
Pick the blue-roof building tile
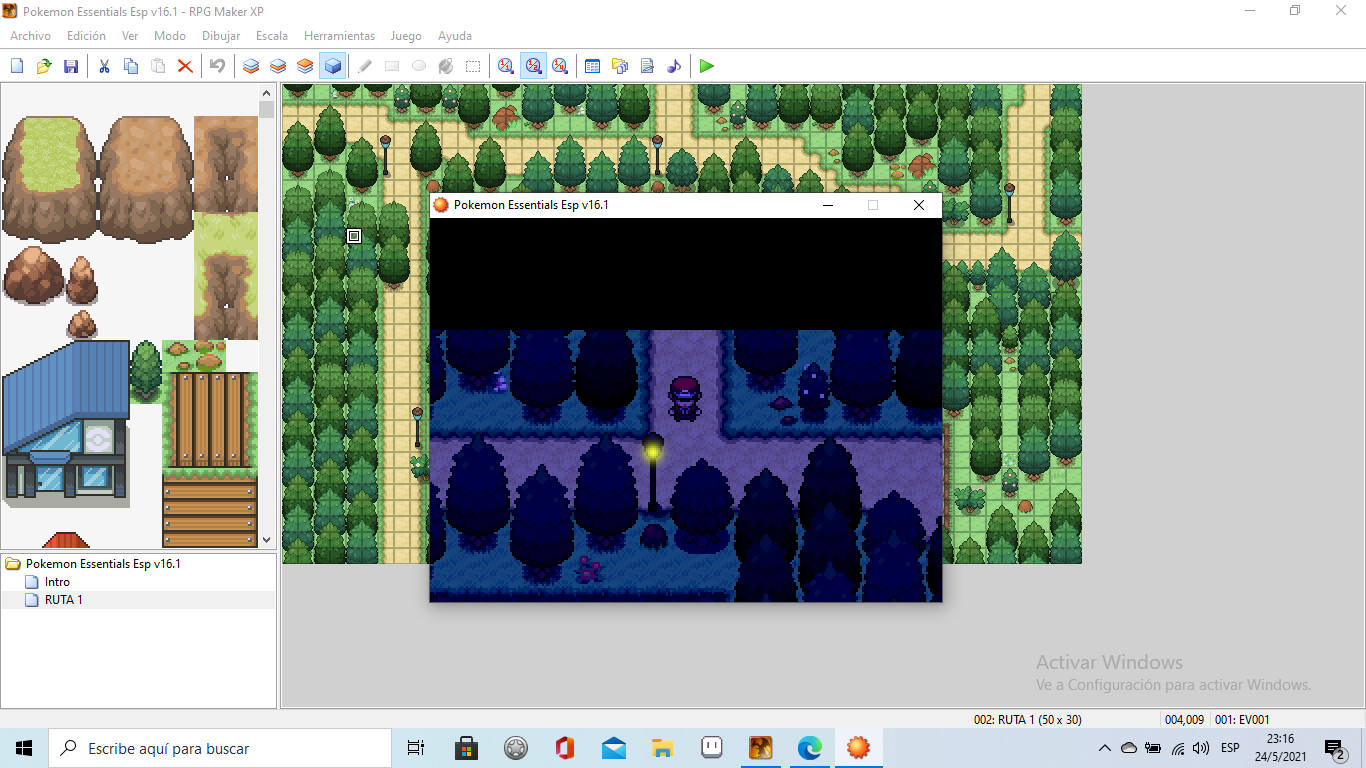coord(66,420)
